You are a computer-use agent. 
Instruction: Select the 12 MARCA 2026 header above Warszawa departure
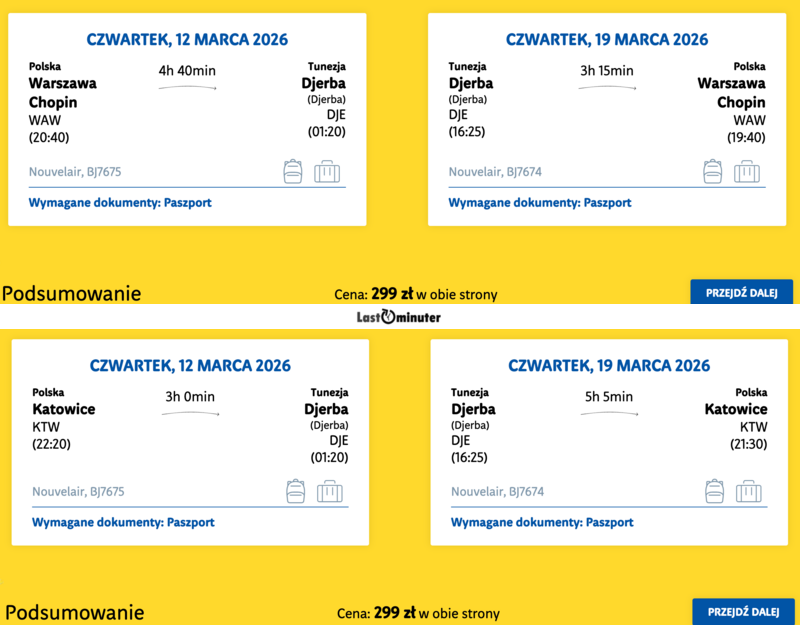tap(187, 40)
